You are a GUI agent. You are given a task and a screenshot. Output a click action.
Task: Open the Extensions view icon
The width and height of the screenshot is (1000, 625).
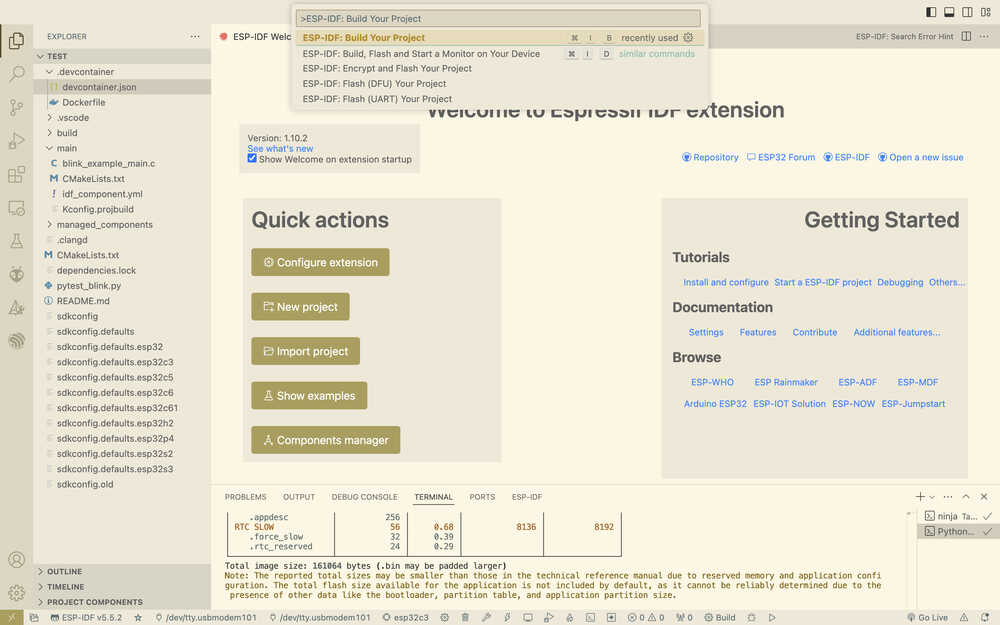click(16, 175)
